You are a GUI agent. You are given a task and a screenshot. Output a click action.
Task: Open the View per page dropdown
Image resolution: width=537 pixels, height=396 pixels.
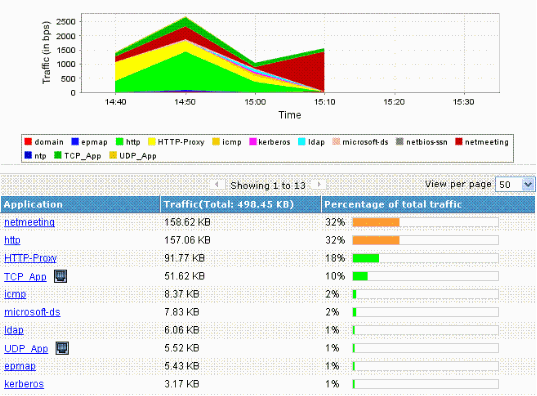[x=515, y=184]
